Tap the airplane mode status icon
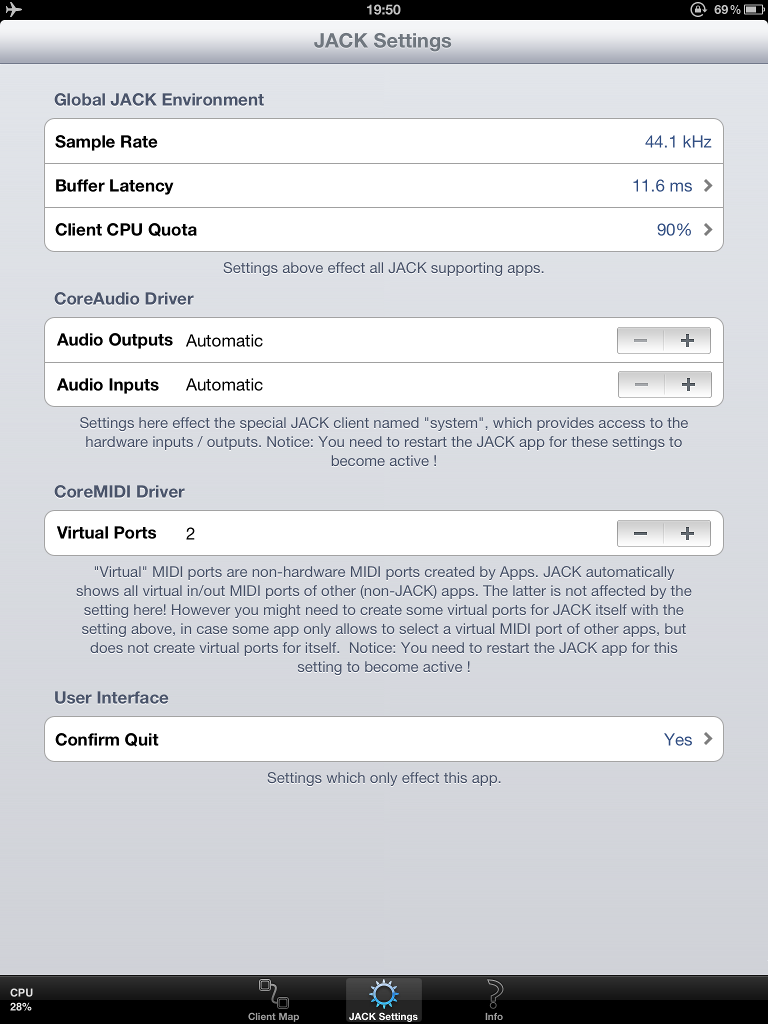The height and width of the screenshot is (1024, 768). click(14, 9)
